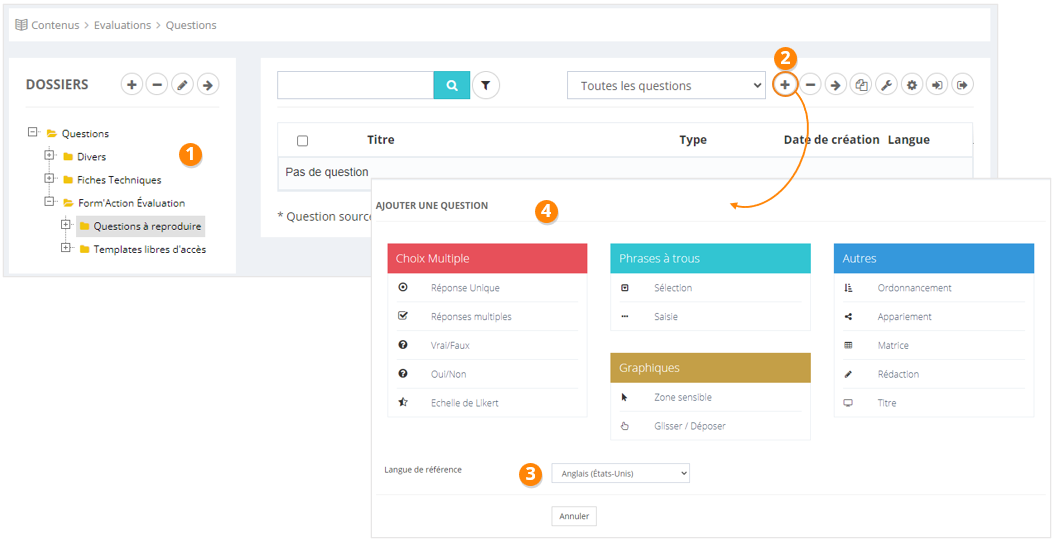Open Evaluations in the breadcrumb

tap(122, 25)
